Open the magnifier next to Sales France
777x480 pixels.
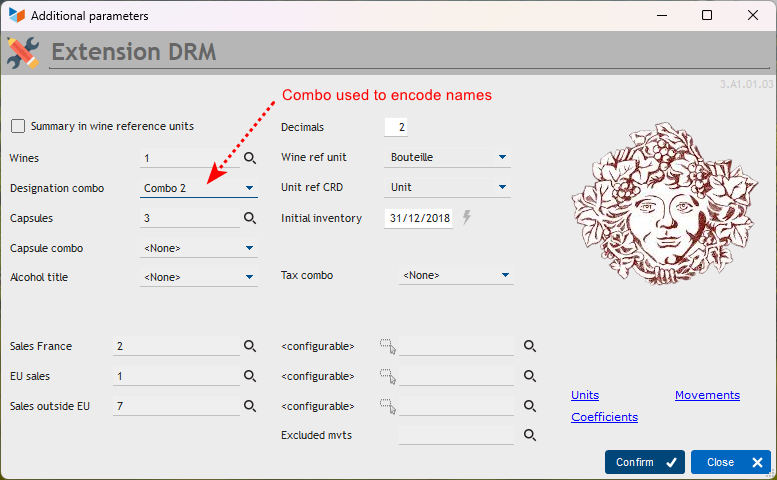(x=250, y=346)
